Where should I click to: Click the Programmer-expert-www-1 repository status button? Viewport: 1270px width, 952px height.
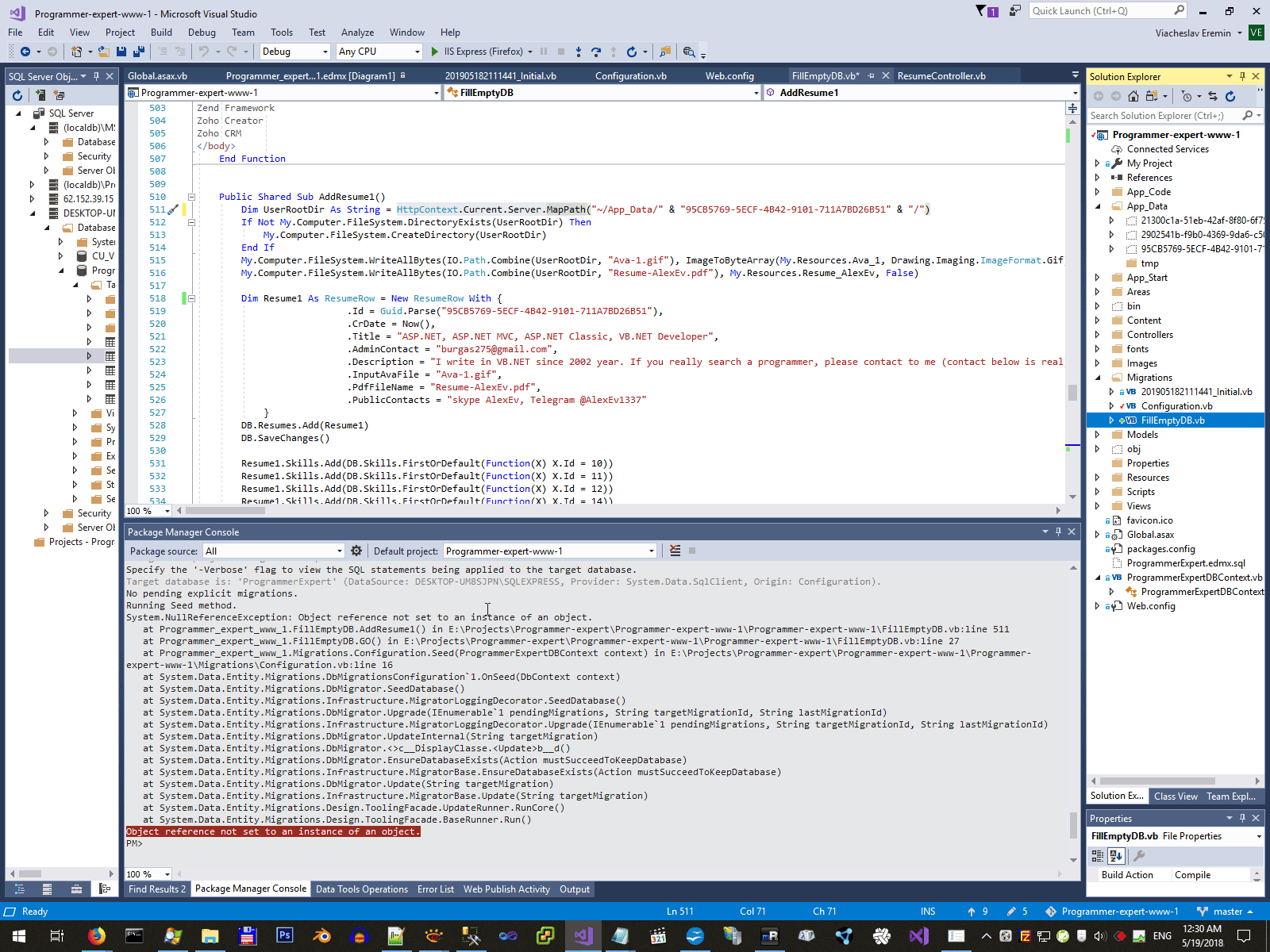(x=1112, y=912)
